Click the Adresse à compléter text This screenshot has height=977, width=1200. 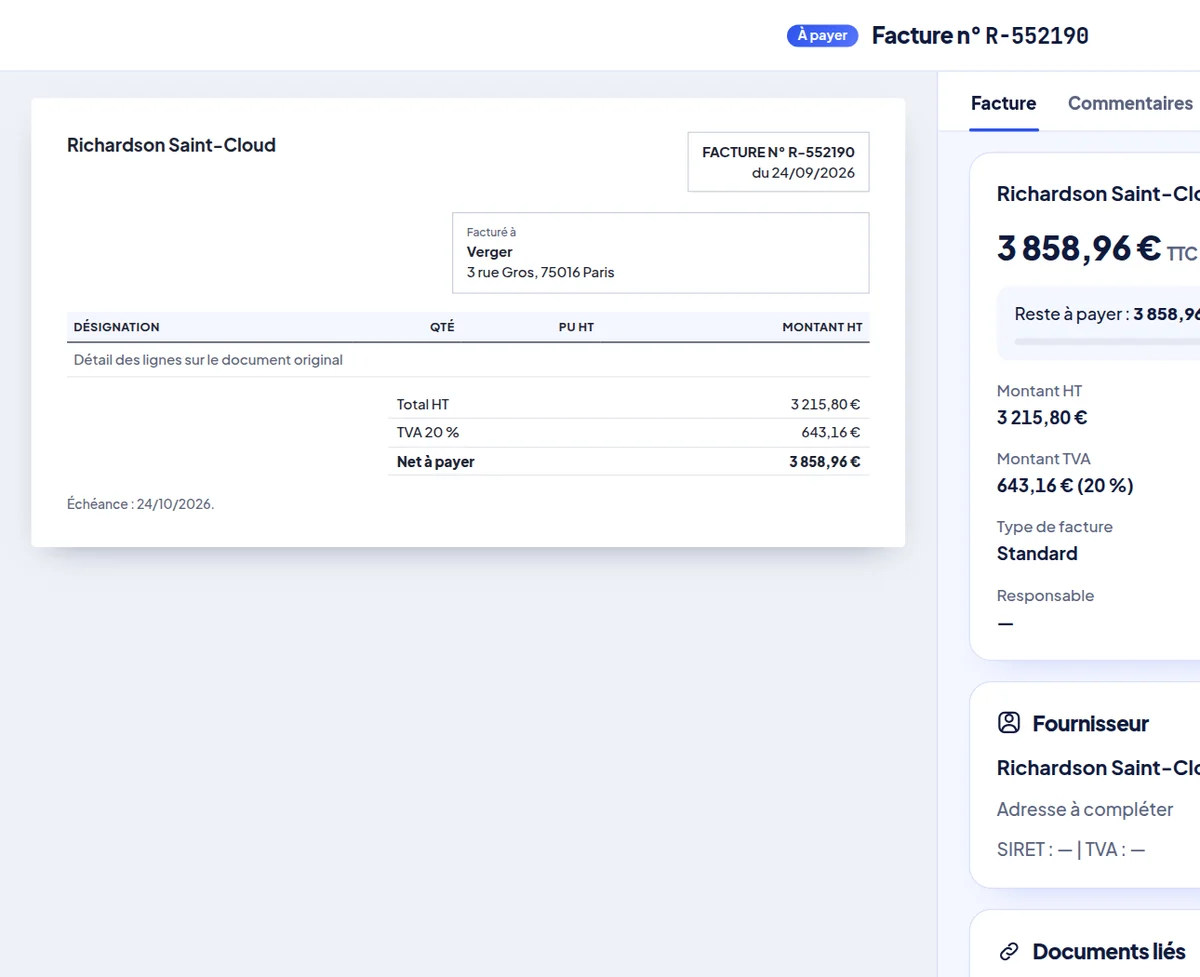pos(1085,809)
